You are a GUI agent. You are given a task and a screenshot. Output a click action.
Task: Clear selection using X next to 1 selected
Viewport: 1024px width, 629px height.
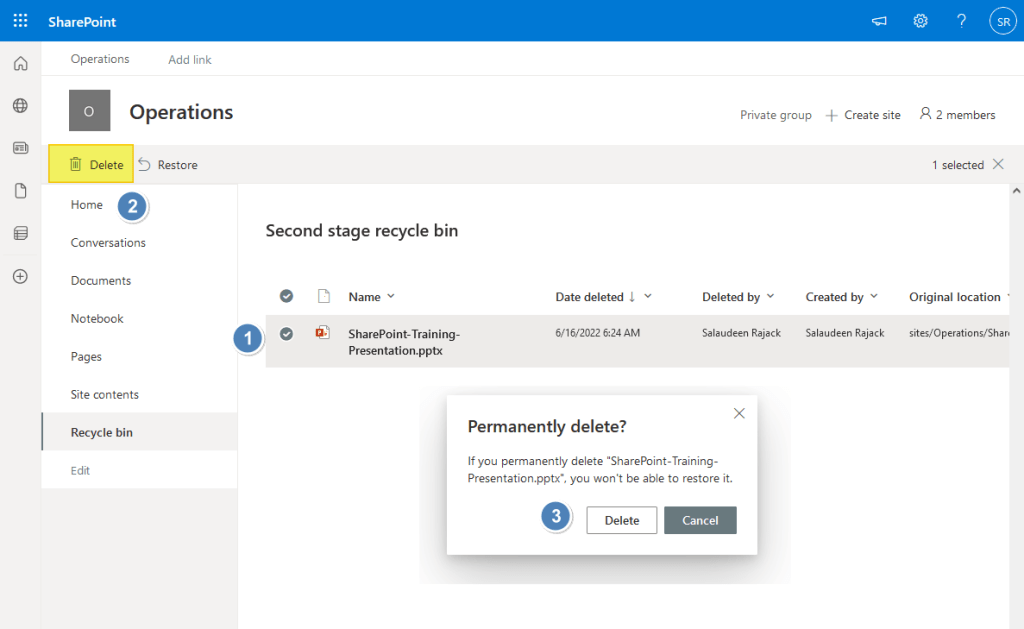point(998,164)
